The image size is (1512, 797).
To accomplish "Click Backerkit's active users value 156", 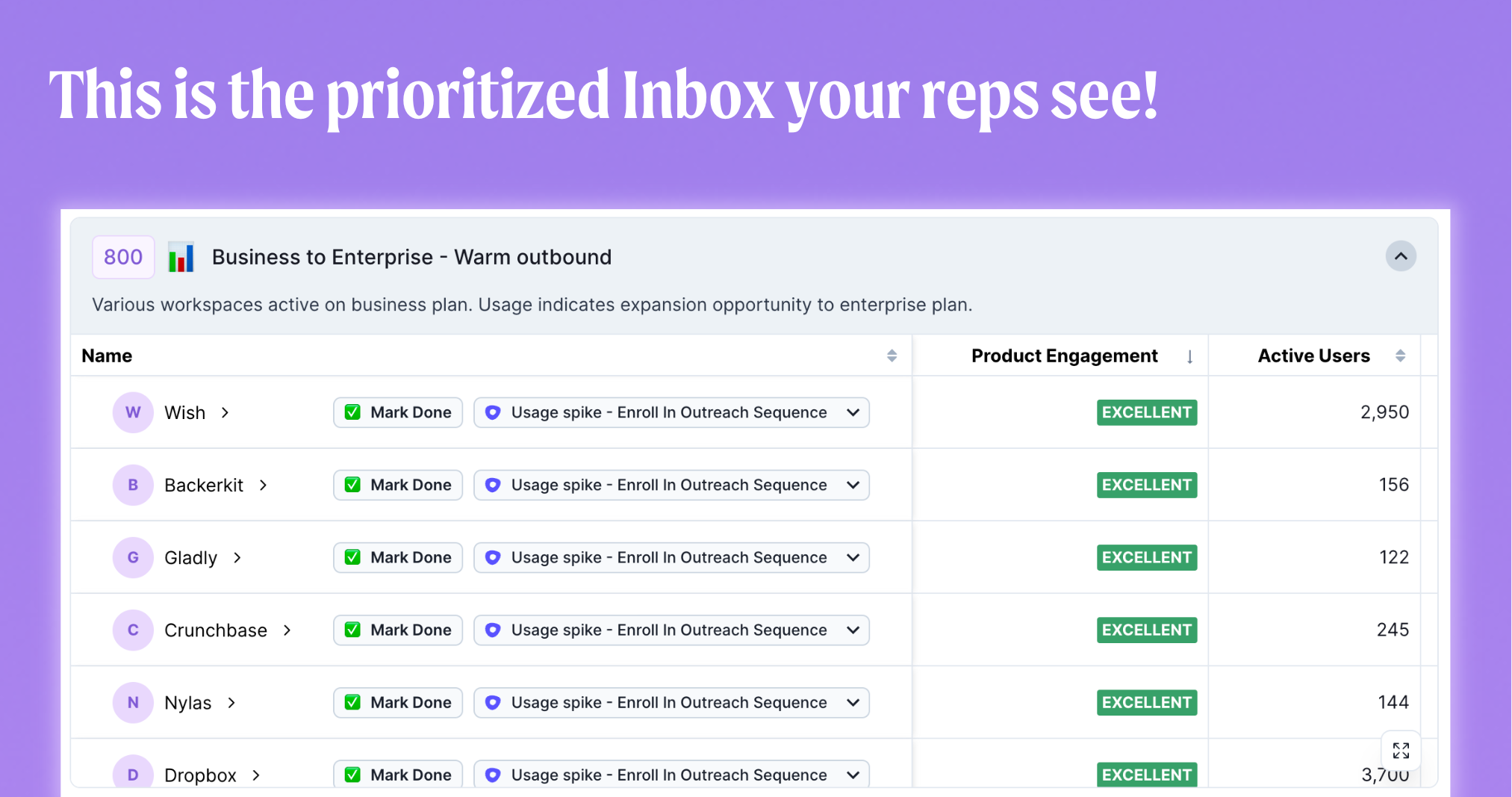I will [1393, 485].
